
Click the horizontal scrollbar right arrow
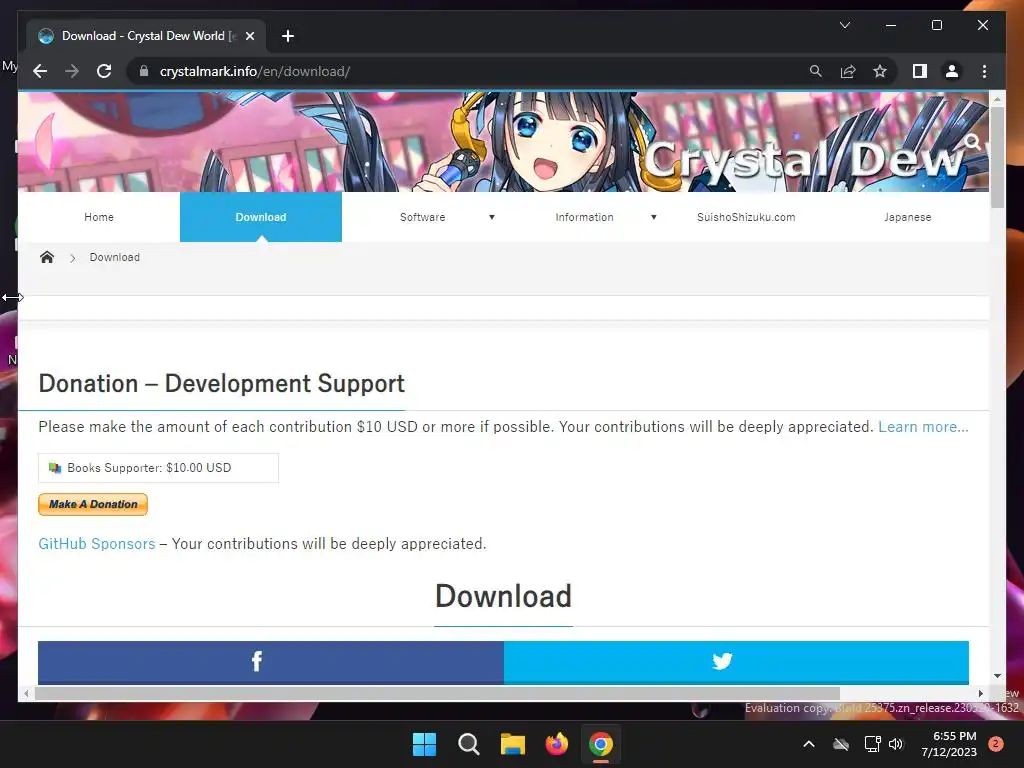point(980,693)
